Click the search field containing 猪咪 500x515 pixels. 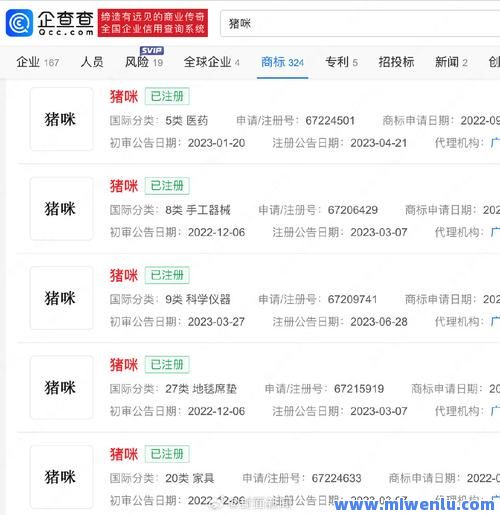(360, 24)
